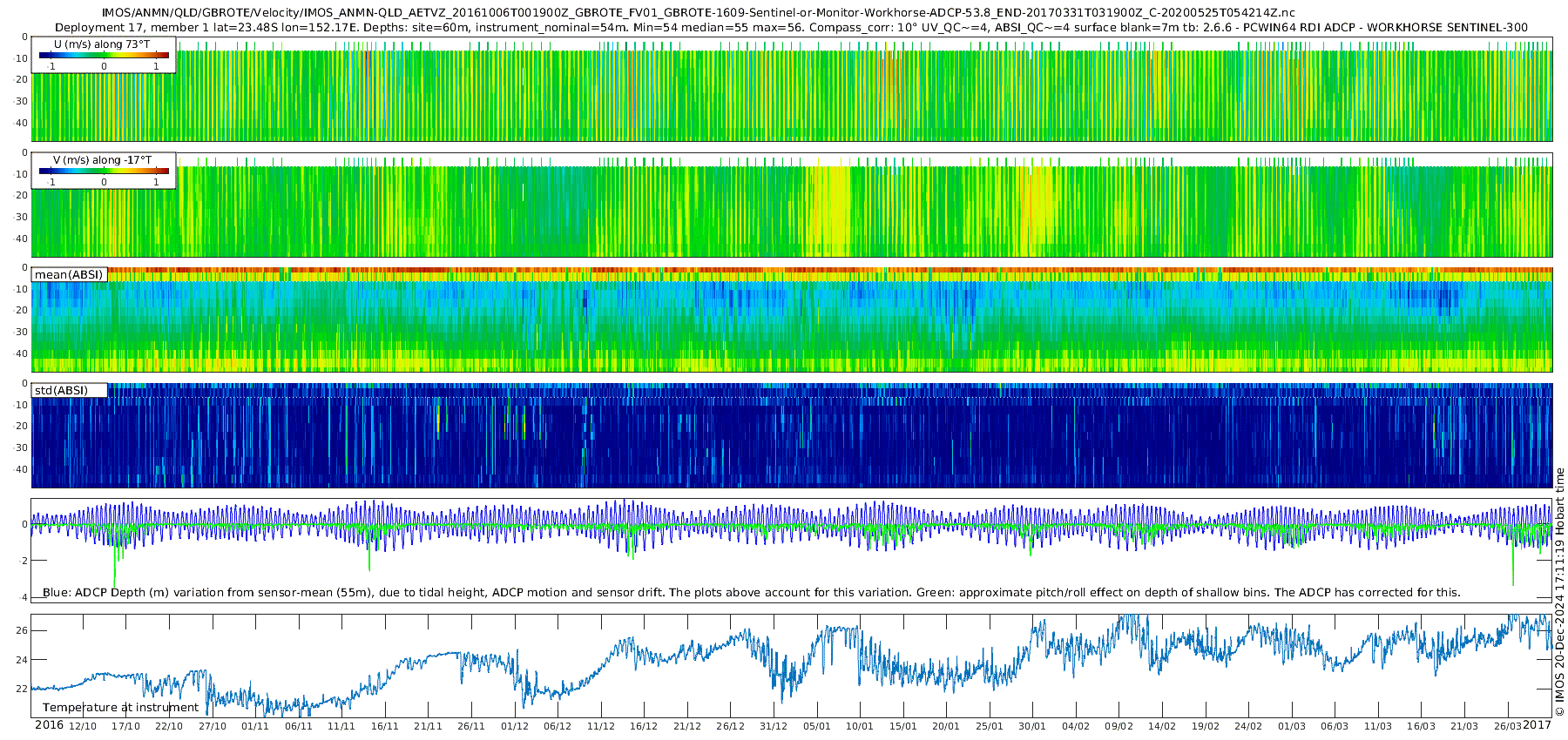Click the 2017 year label

click(x=1538, y=725)
